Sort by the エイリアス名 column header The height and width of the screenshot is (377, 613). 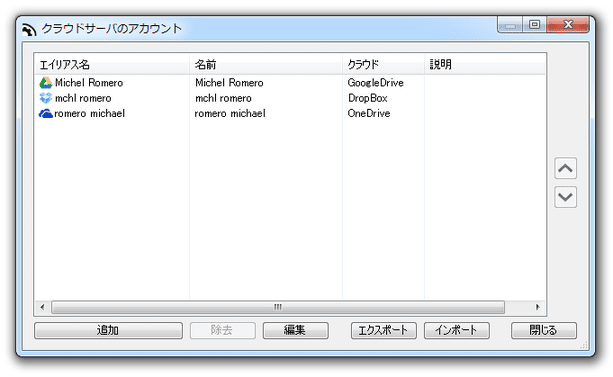pos(112,65)
